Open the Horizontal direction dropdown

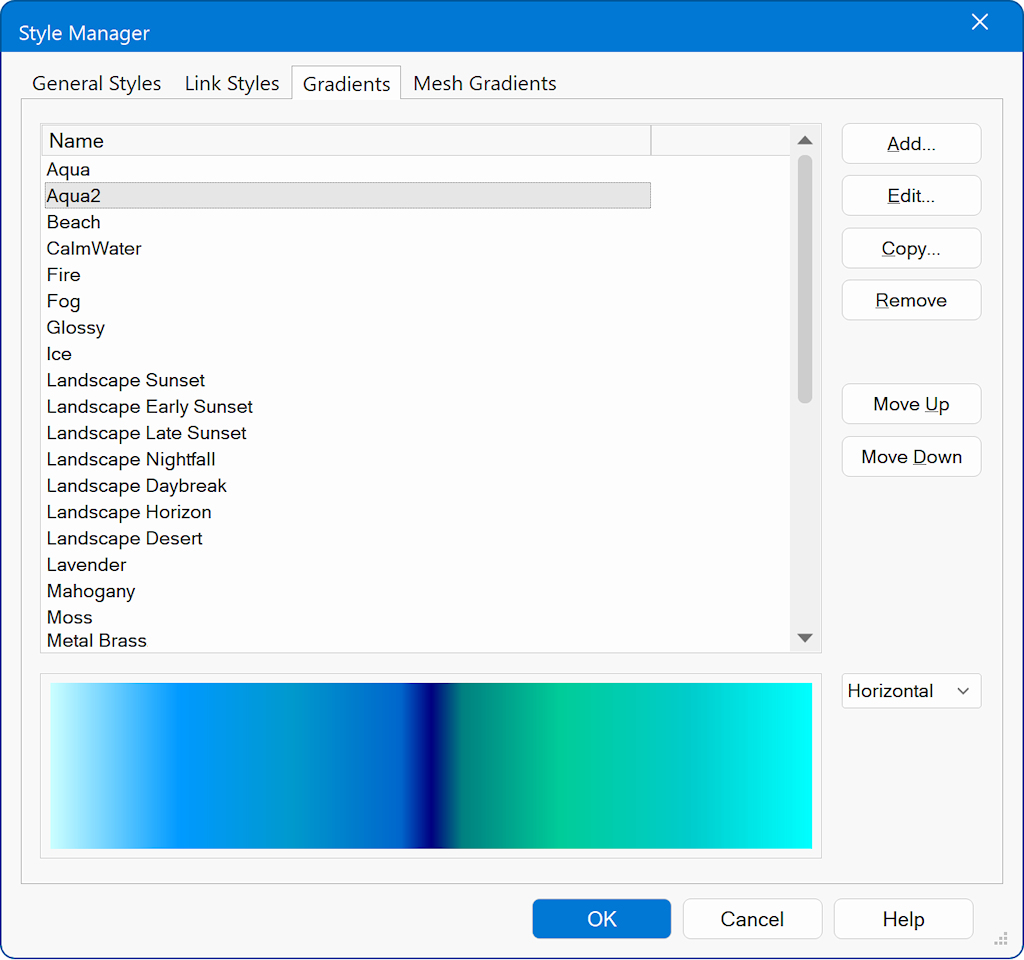[x=910, y=691]
